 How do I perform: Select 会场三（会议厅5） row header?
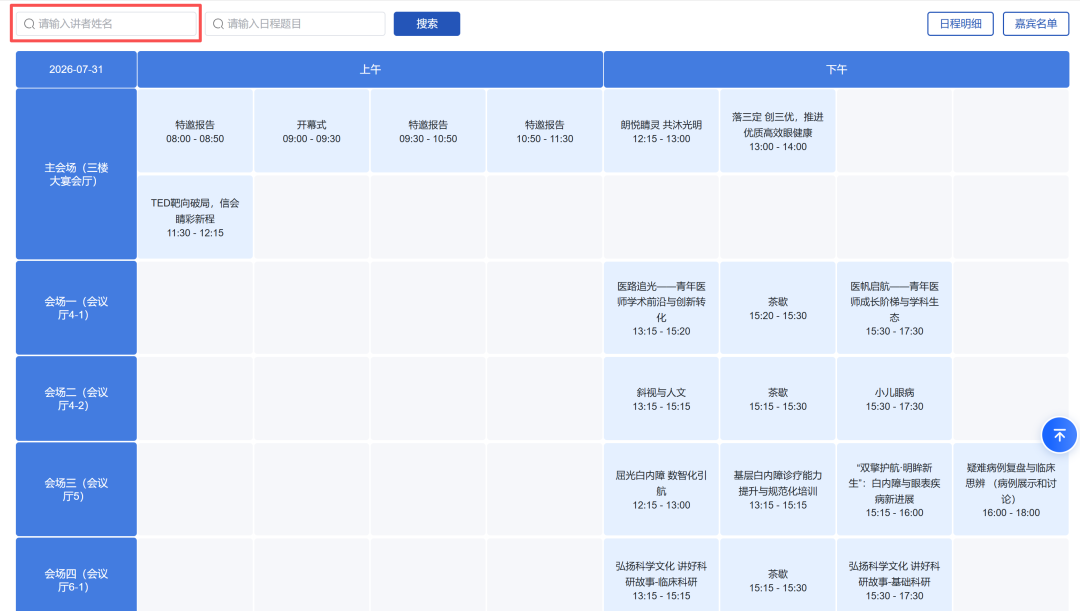[76, 489]
